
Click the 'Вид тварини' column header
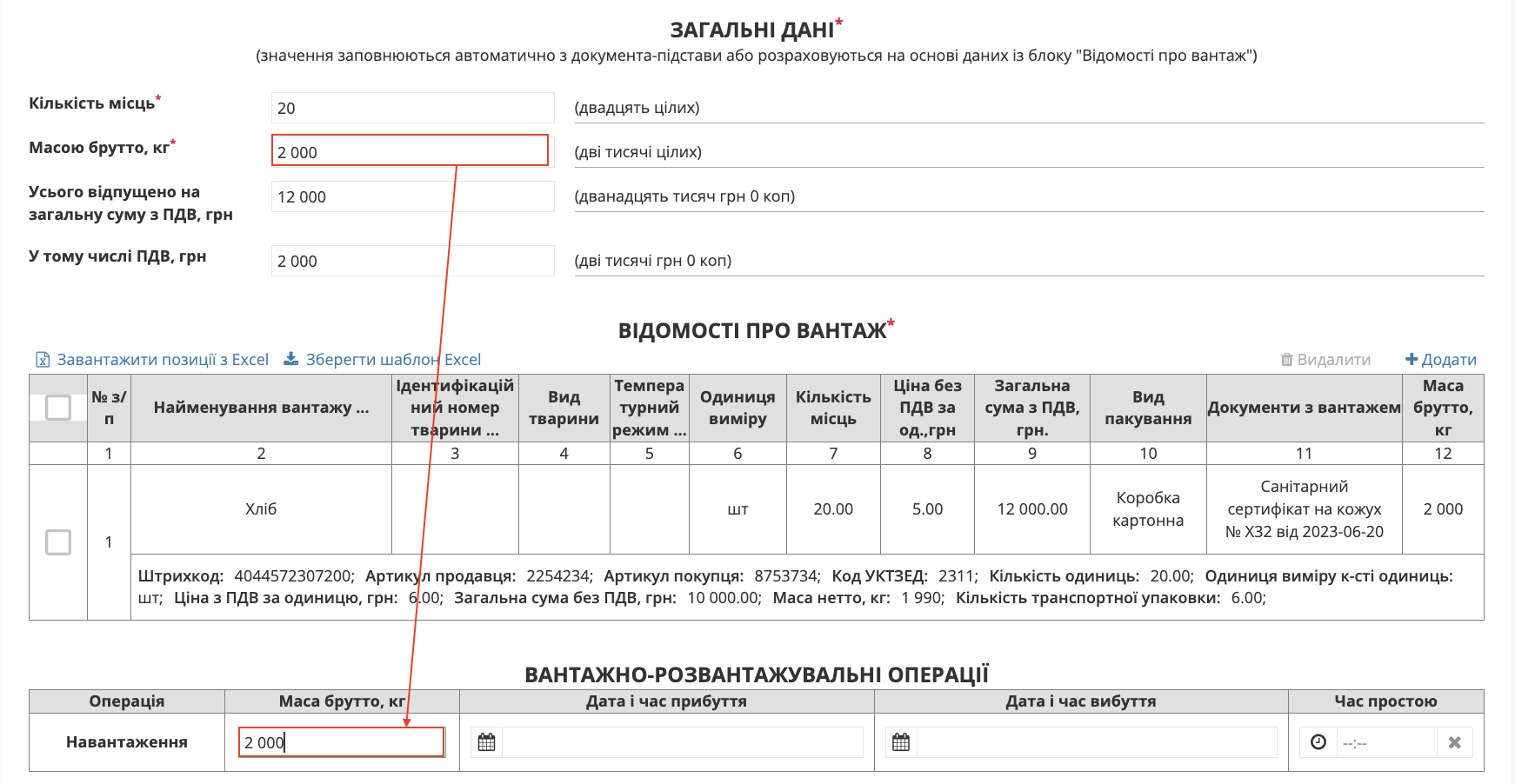564,408
